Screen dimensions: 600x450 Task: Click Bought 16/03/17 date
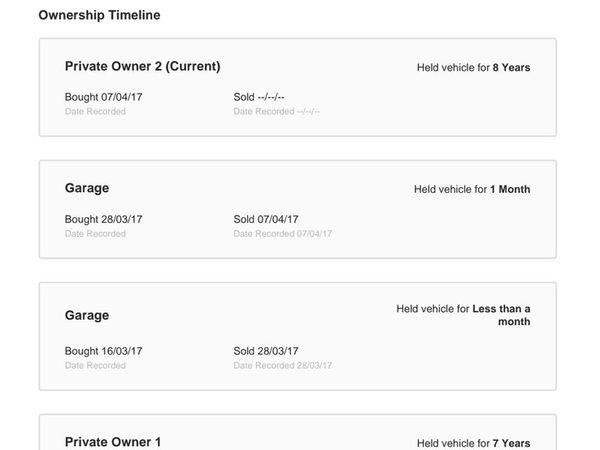coord(103,351)
